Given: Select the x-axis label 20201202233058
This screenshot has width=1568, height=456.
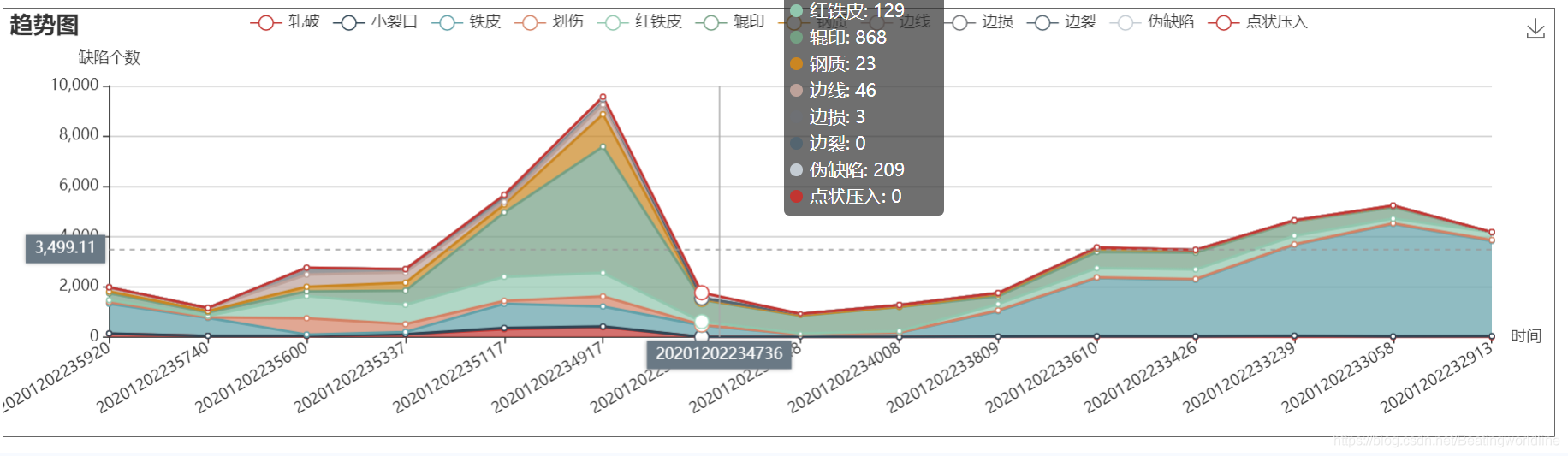Looking at the screenshot, I should pyautogui.click(x=1339, y=377).
